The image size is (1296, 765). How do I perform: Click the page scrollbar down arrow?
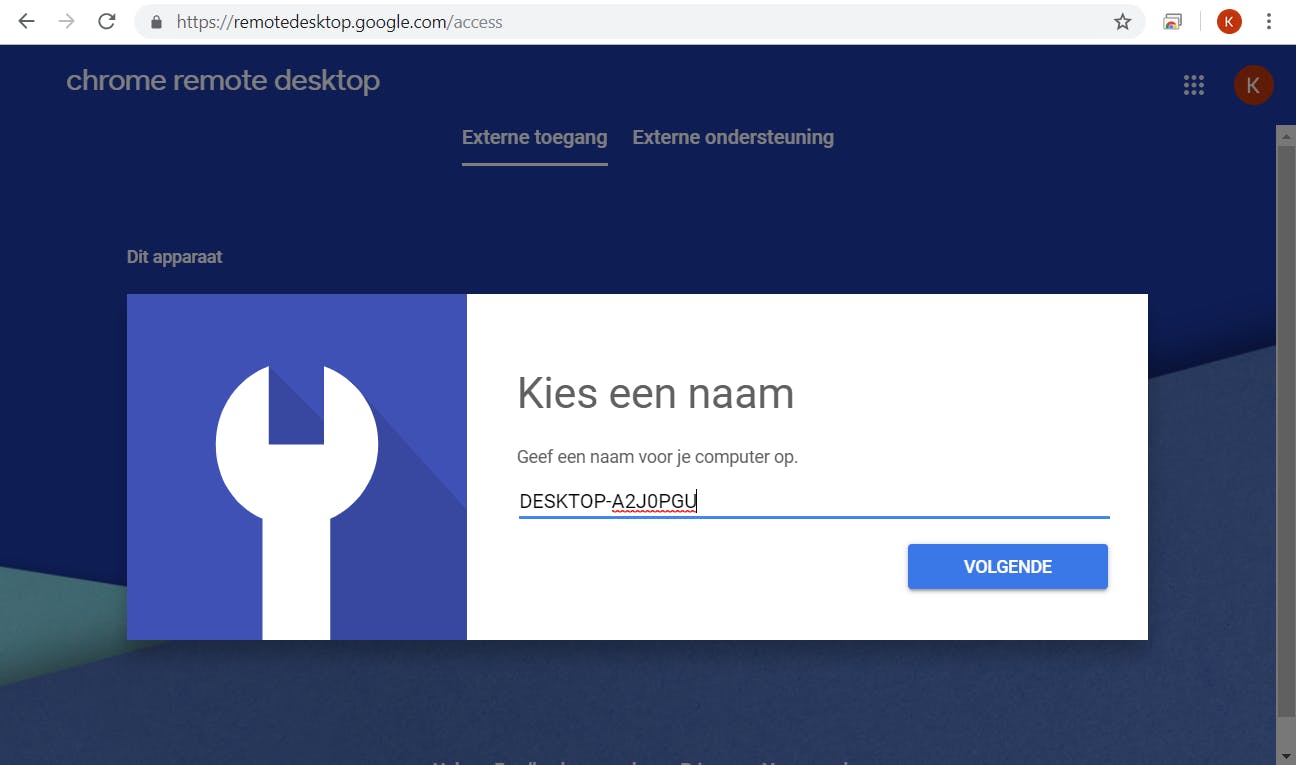[1286, 756]
